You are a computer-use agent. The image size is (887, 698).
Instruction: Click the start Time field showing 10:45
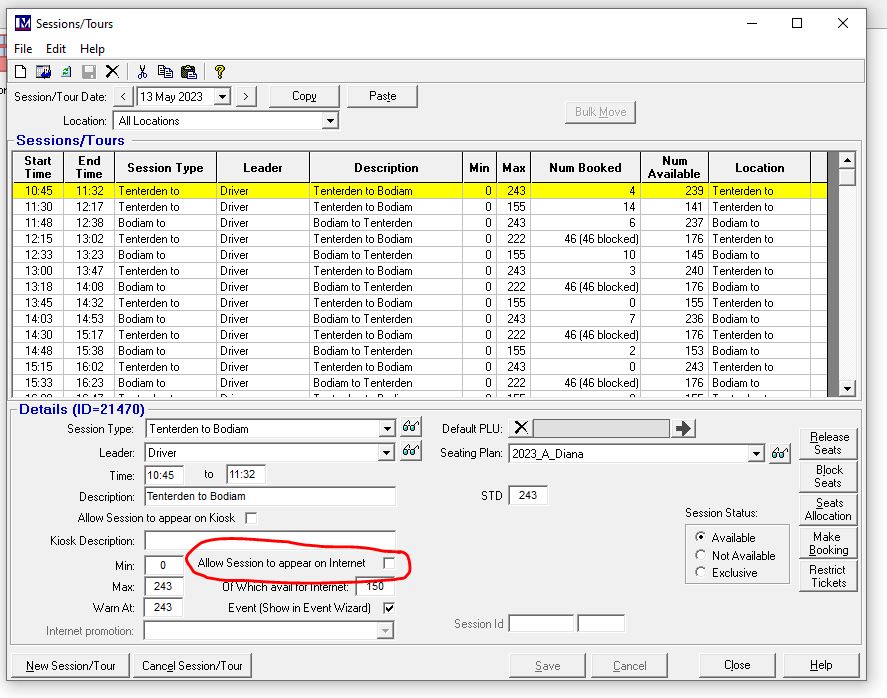pyautogui.click(x=164, y=475)
